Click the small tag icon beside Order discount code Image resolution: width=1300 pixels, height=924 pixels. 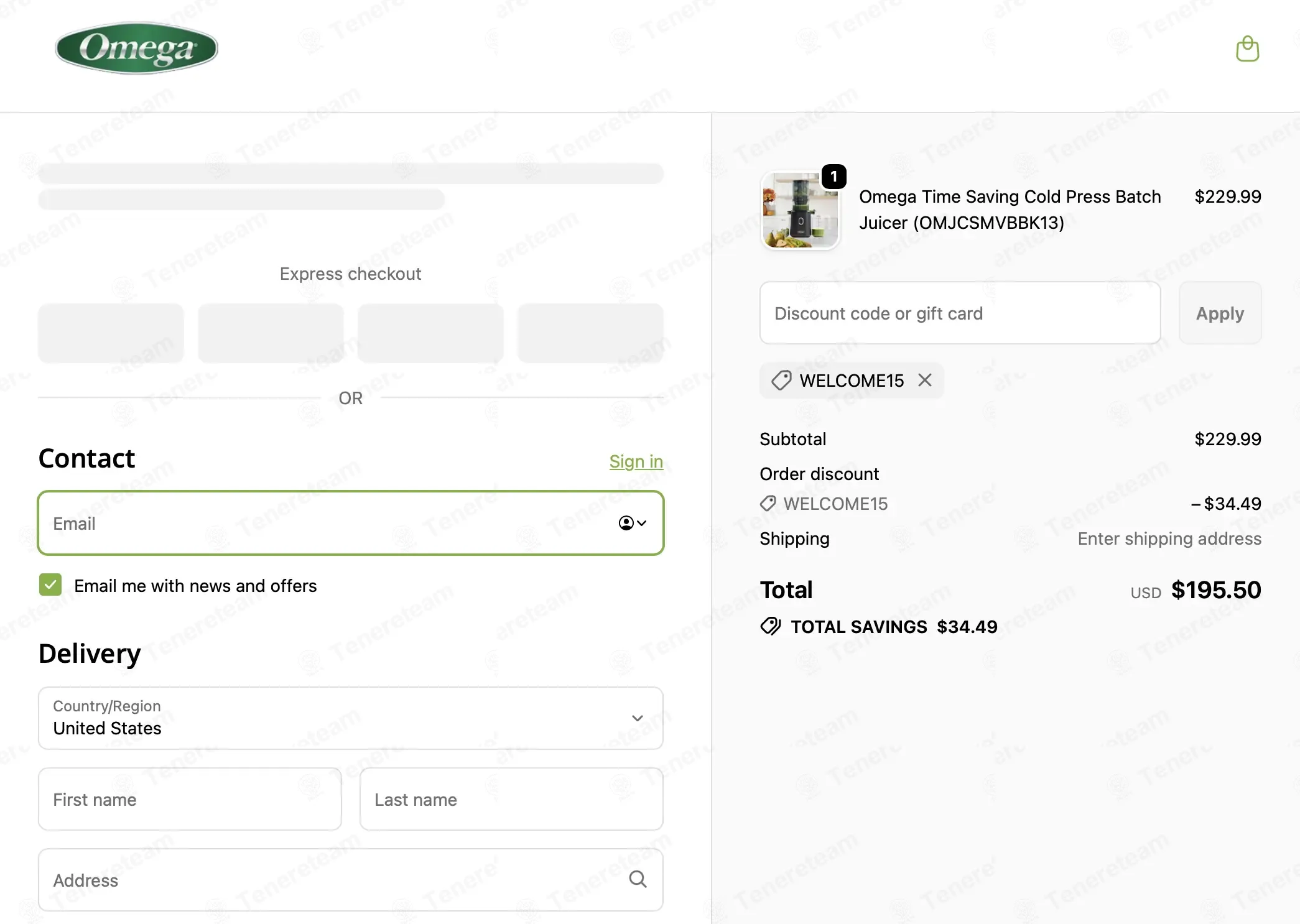point(768,504)
